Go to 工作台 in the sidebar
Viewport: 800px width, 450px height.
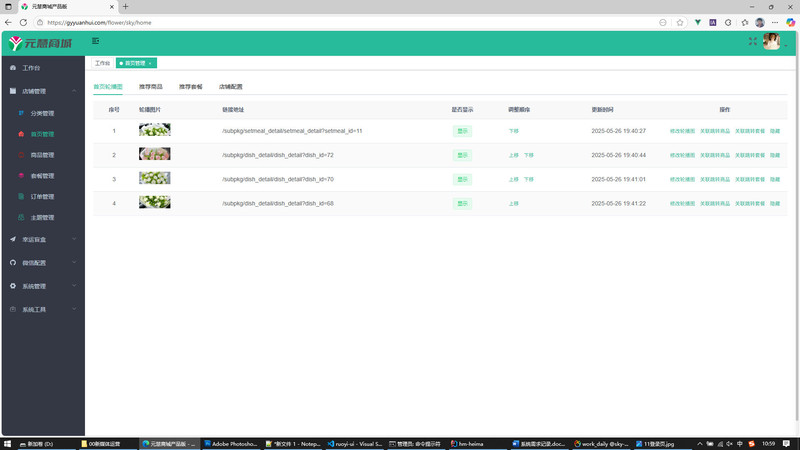31,68
